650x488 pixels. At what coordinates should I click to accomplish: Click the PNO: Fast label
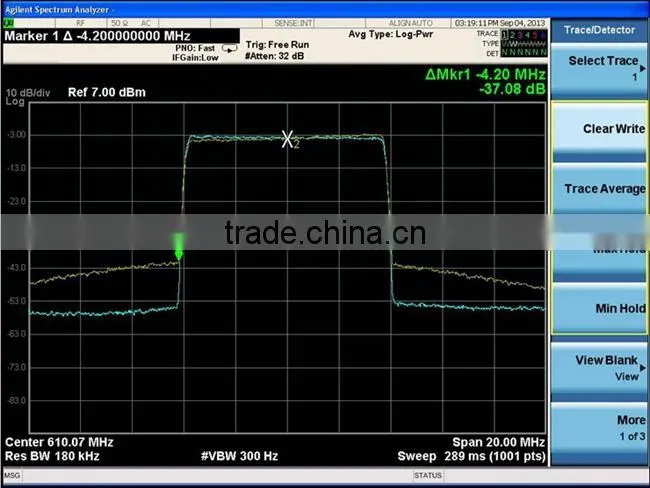(195, 48)
